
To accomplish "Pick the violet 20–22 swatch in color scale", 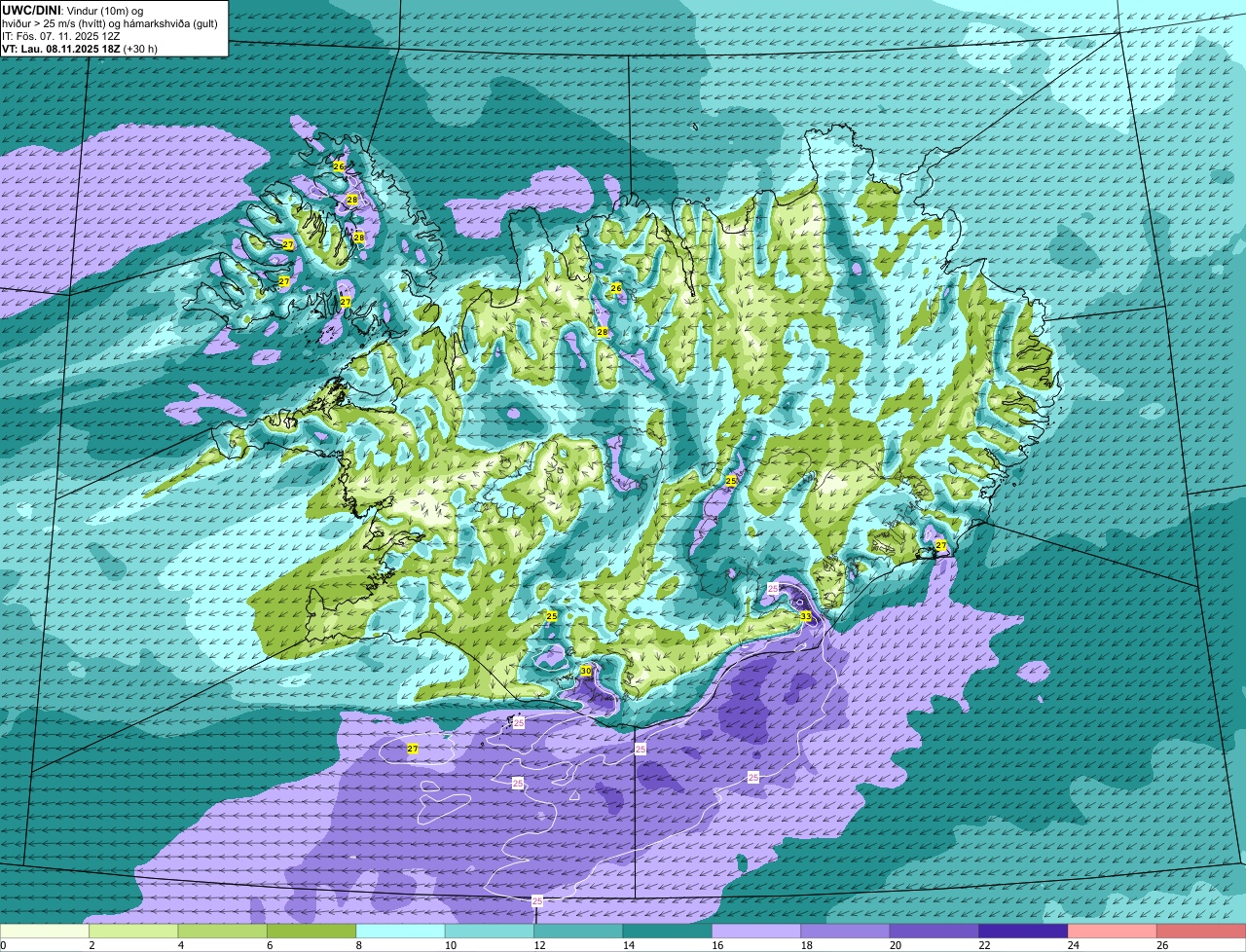I will tap(934, 932).
